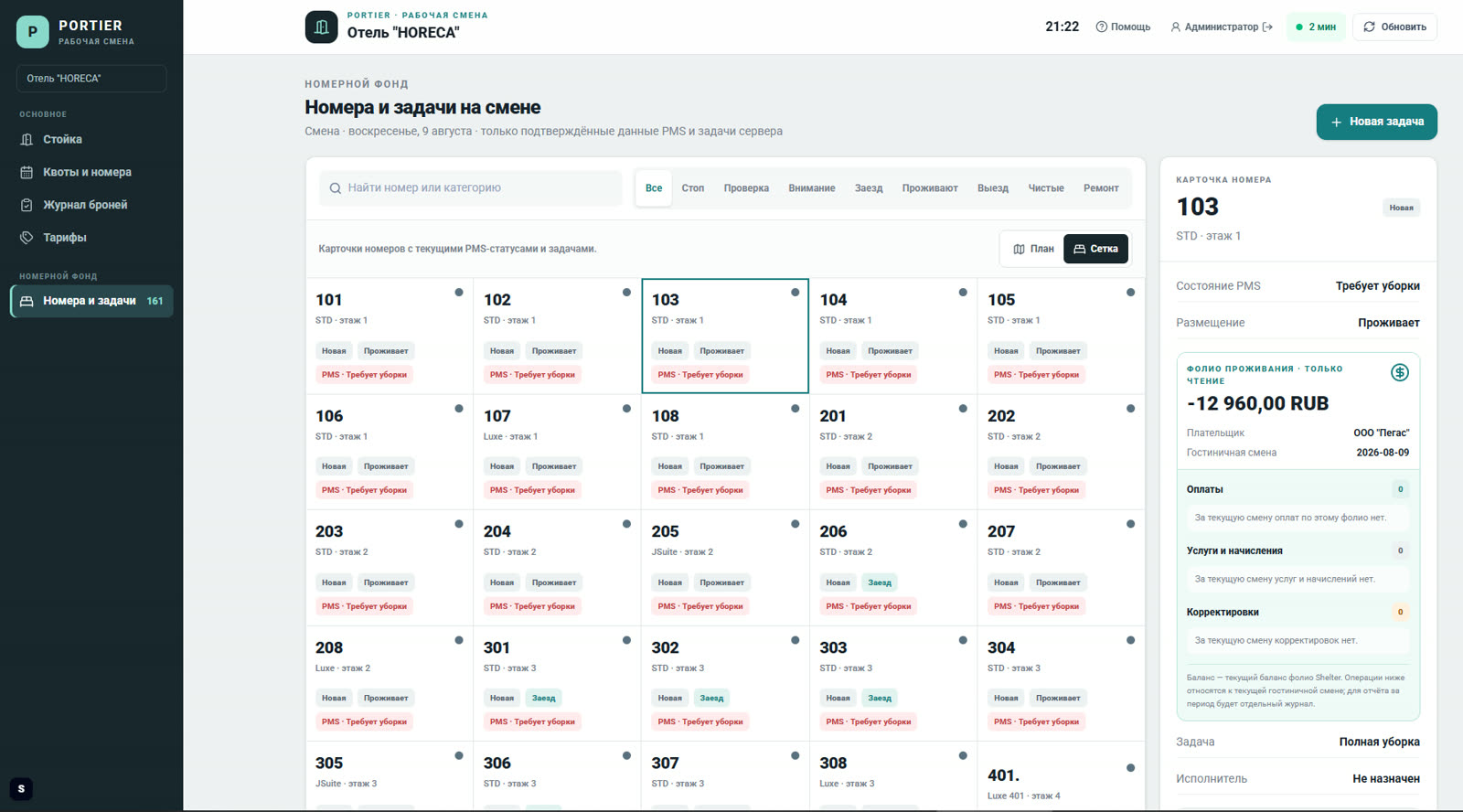The image size is (1463, 812).
Task: Filter rooms by Ремонт
Action: (x=1101, y=188)
